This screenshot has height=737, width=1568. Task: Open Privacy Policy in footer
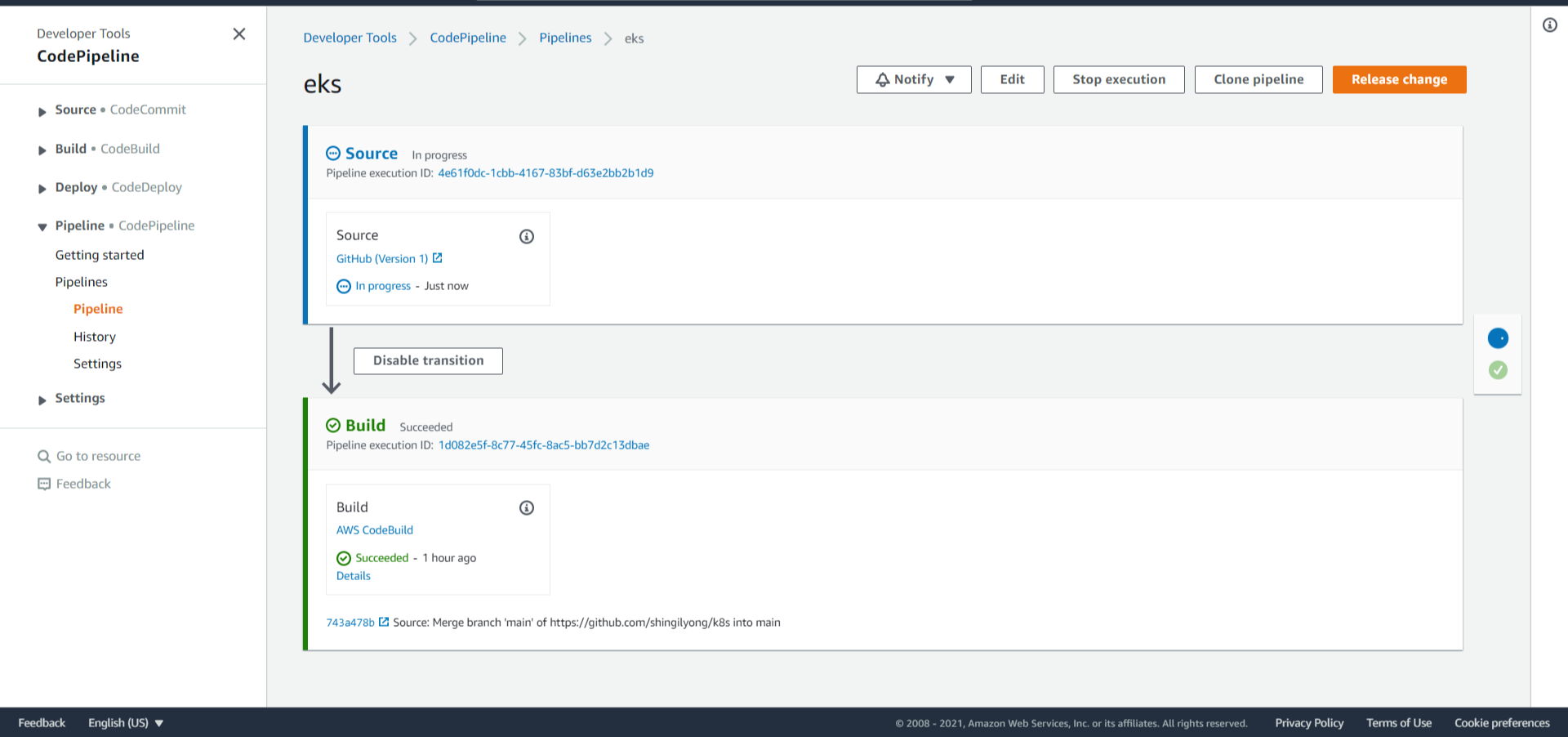click(1309, 723)
